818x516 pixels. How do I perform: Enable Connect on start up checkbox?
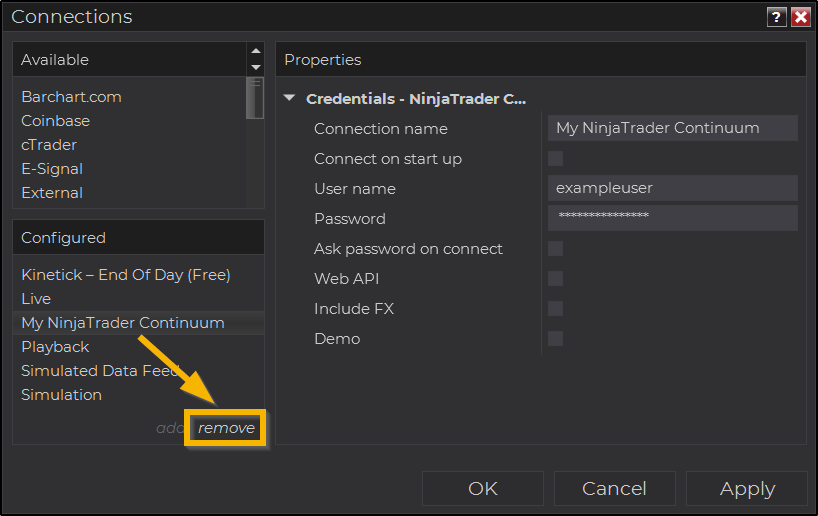555,159
